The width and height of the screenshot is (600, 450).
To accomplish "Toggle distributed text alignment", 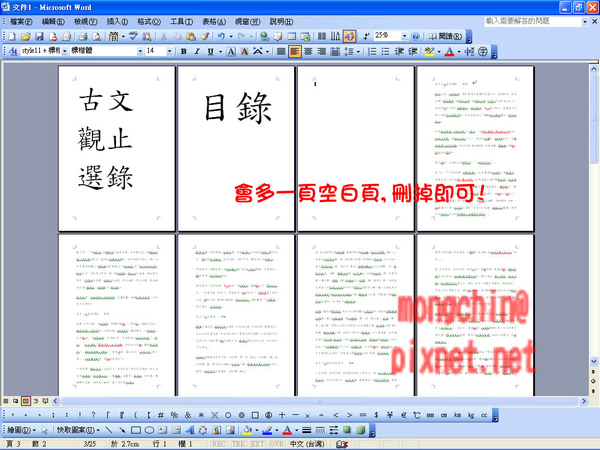I will tap(335, 51).
